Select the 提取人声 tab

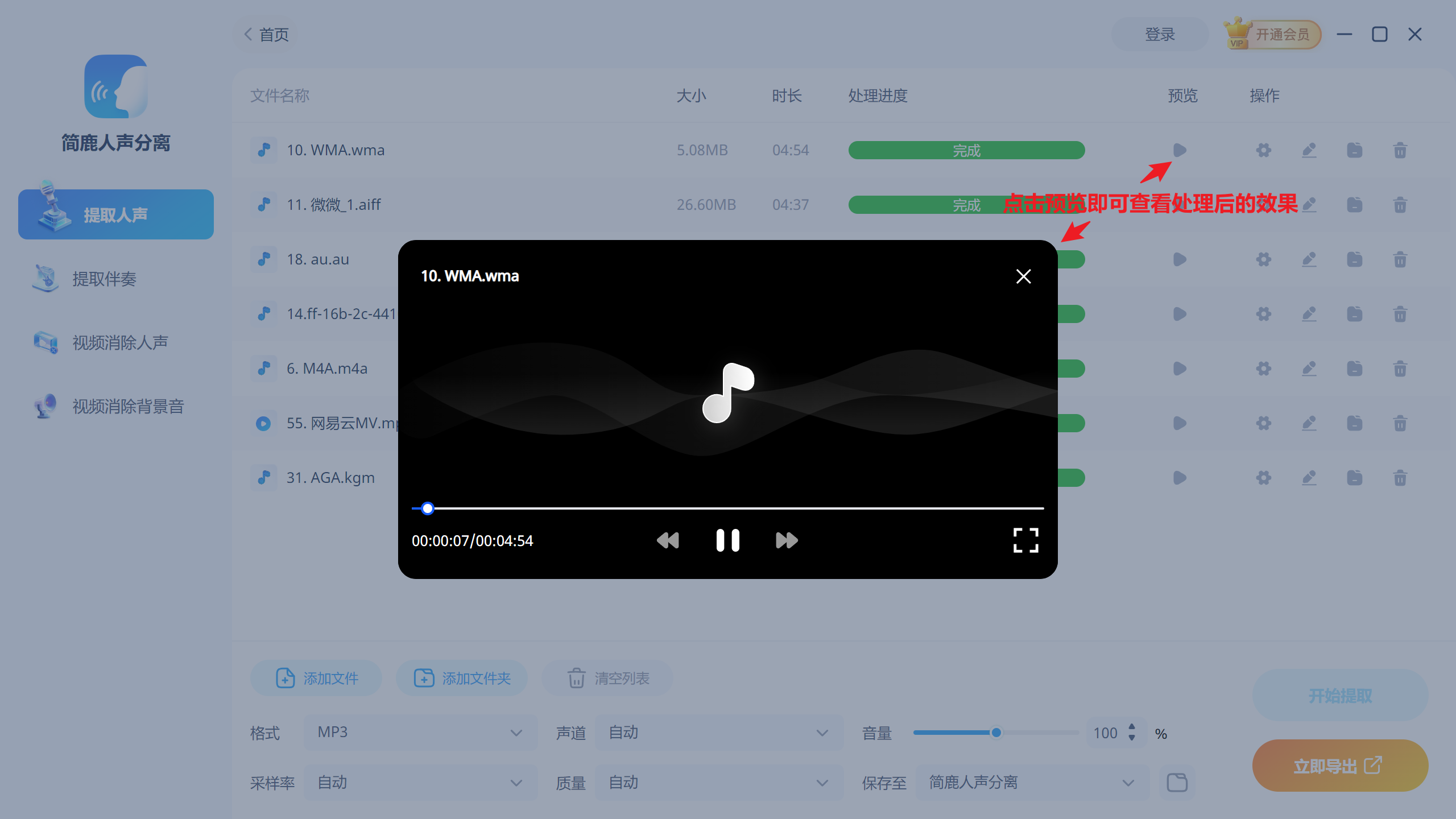tap(116, 214)
